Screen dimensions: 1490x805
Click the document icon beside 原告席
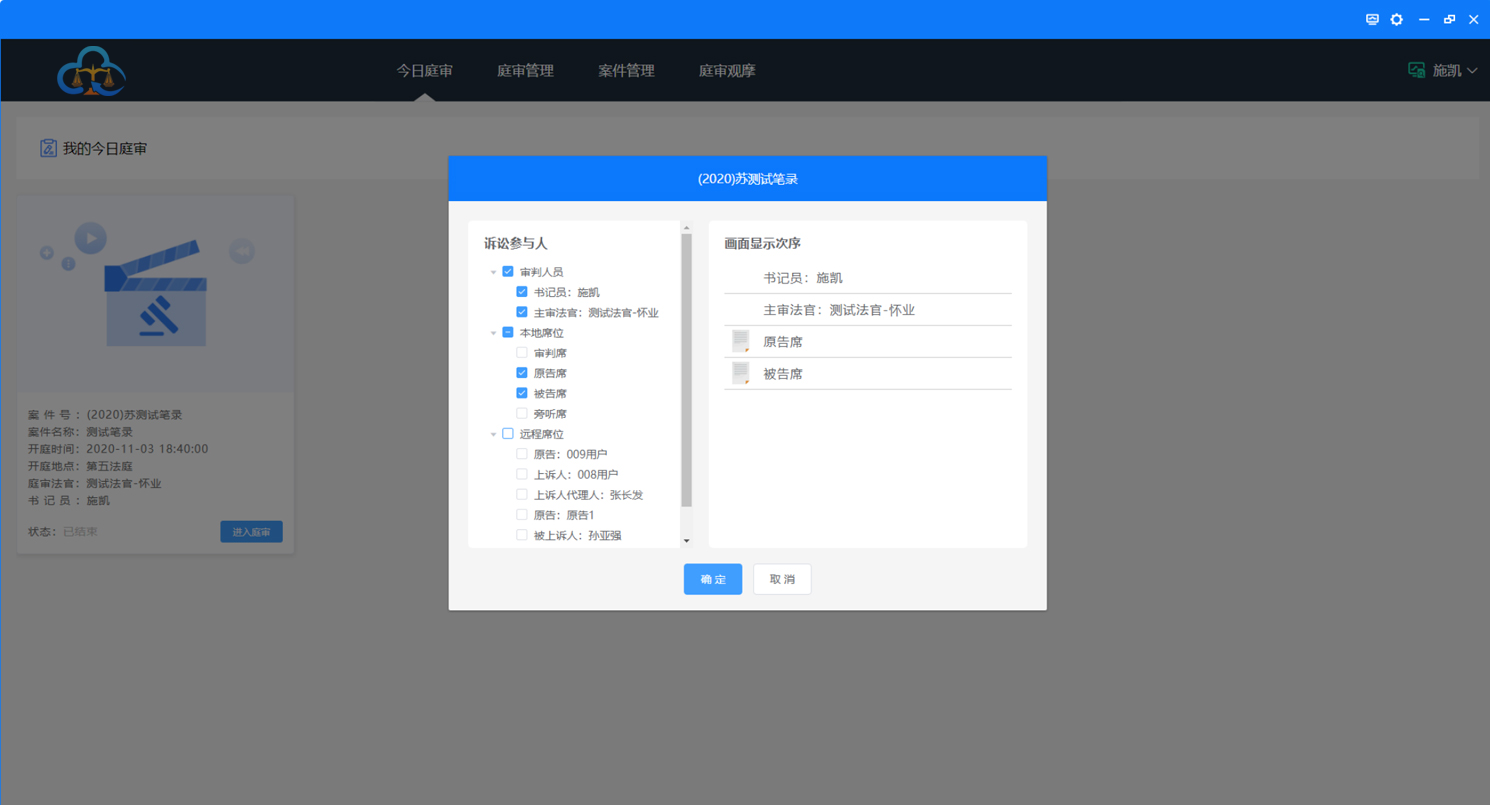[741, 342]
